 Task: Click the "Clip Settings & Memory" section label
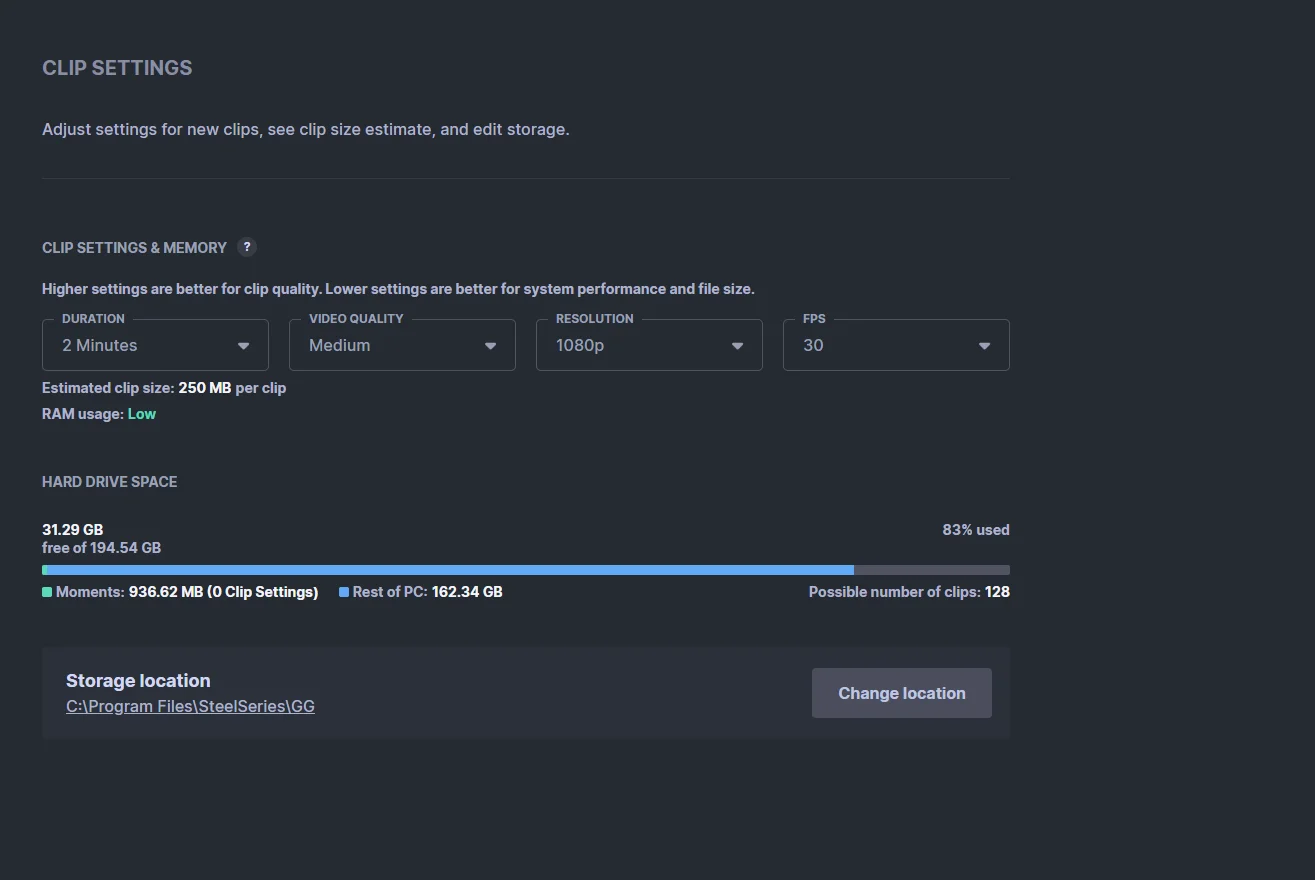[x=134, y=248]
